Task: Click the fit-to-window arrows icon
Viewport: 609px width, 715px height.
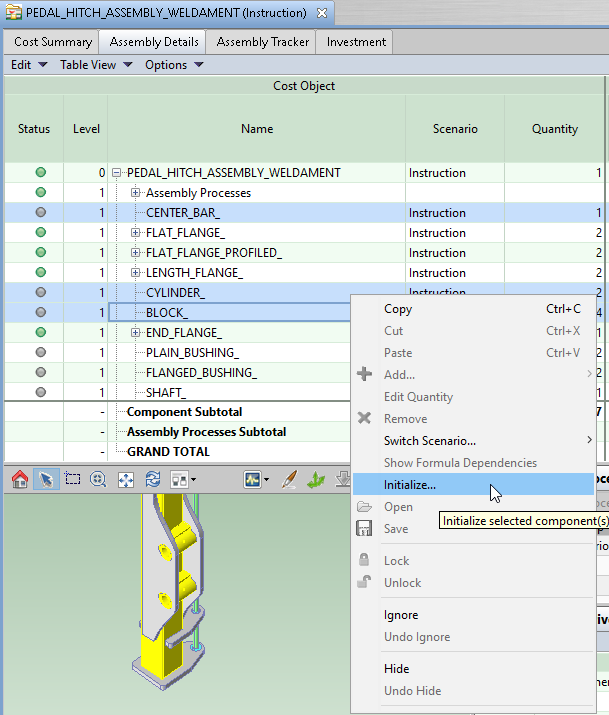Action: (x=126, y=480)
